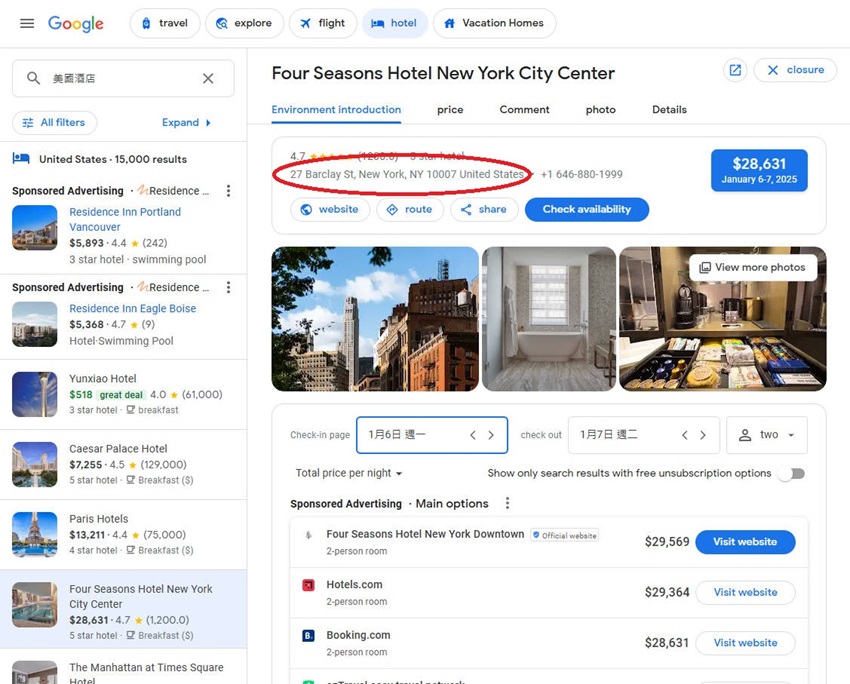Select Paris Hotels listing
850x684 pixels.
124,534
